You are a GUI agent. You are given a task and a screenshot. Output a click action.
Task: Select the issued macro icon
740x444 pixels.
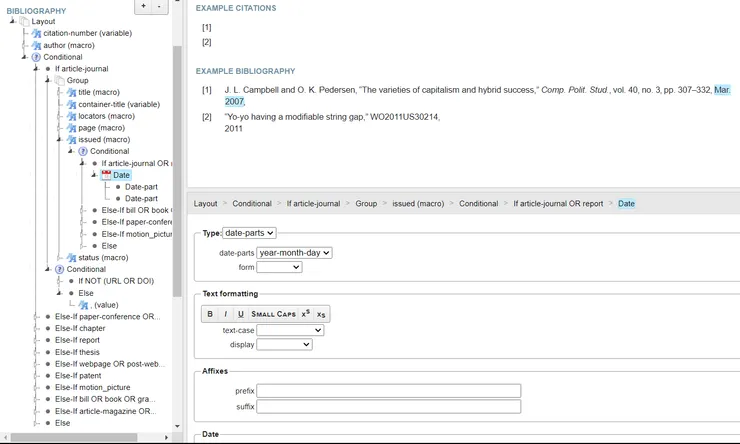point(71,140)
